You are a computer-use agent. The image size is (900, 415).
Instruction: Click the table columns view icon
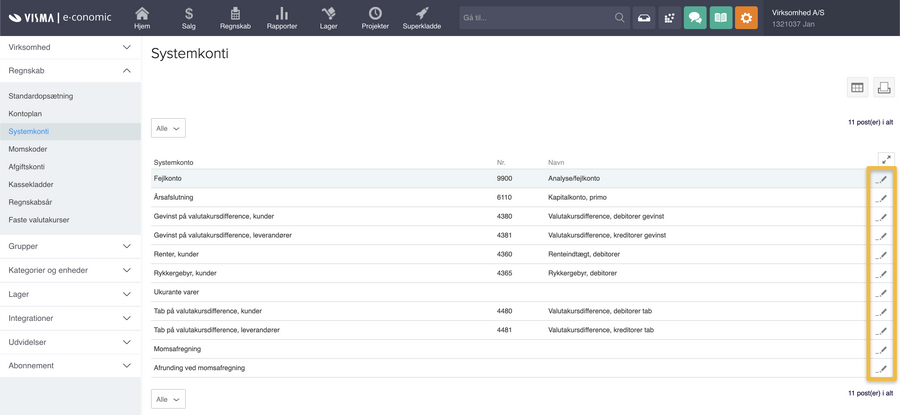point(857,88)
